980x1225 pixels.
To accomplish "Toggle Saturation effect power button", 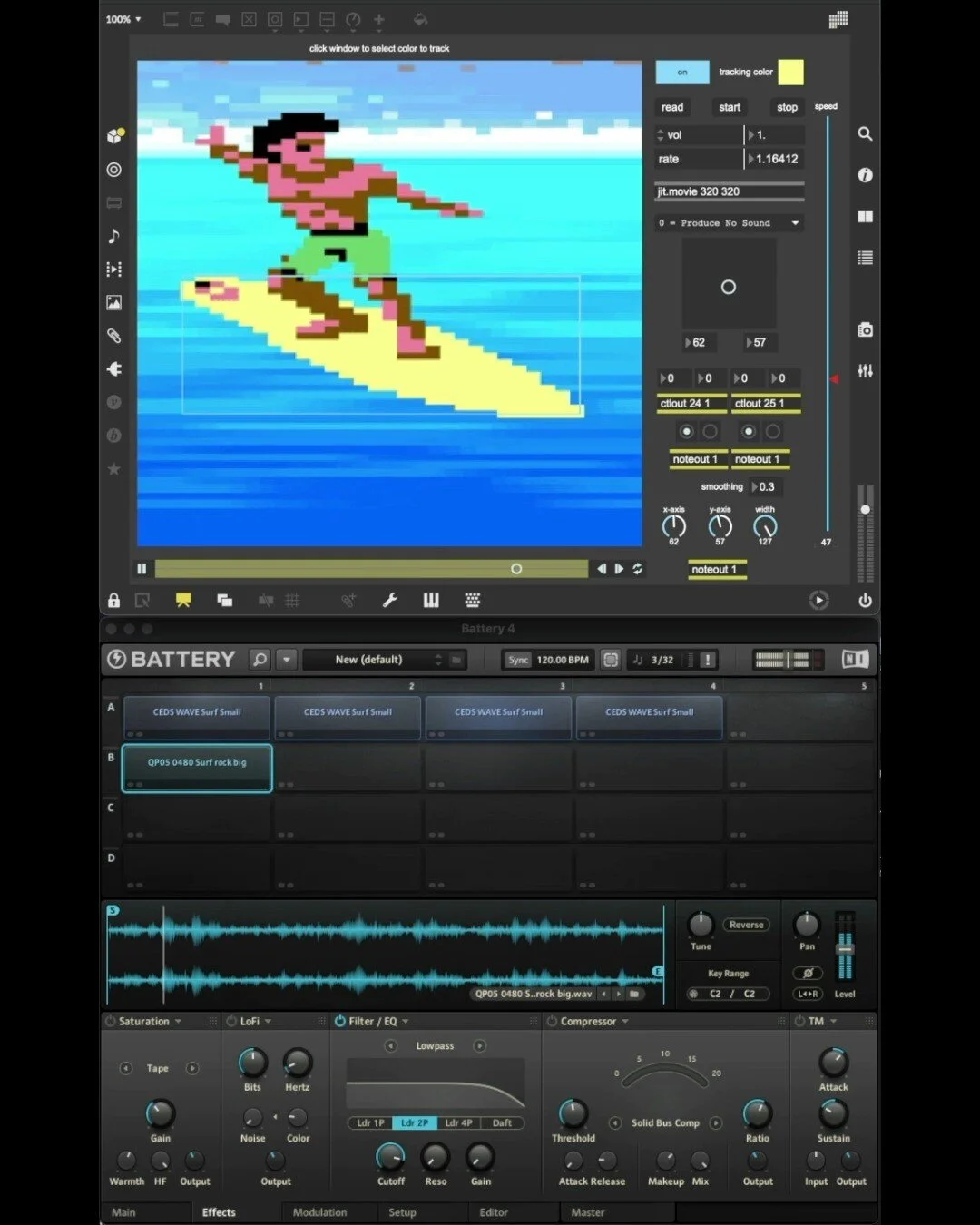I will 110,1021.
